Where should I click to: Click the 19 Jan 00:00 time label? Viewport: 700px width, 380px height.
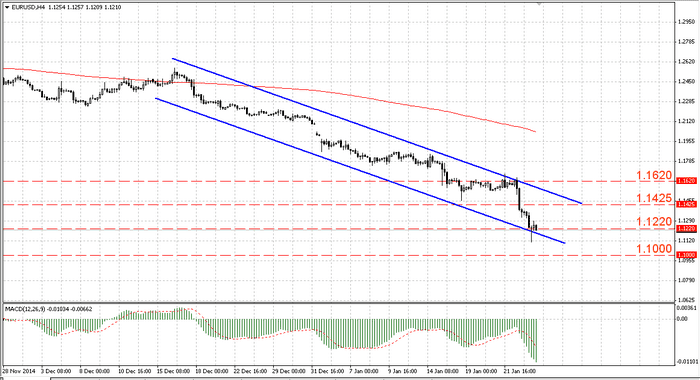[481, 371]
